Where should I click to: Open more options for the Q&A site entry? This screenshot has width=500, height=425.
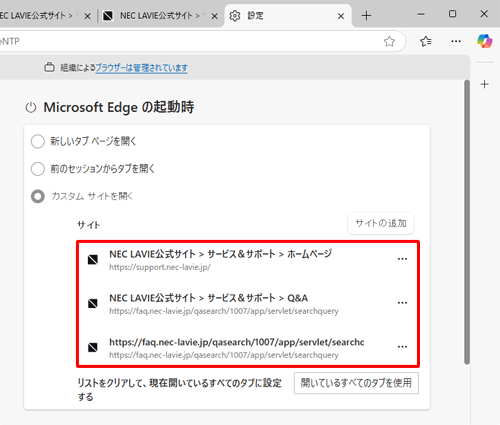pyautogui.click(x=402, y=303)
